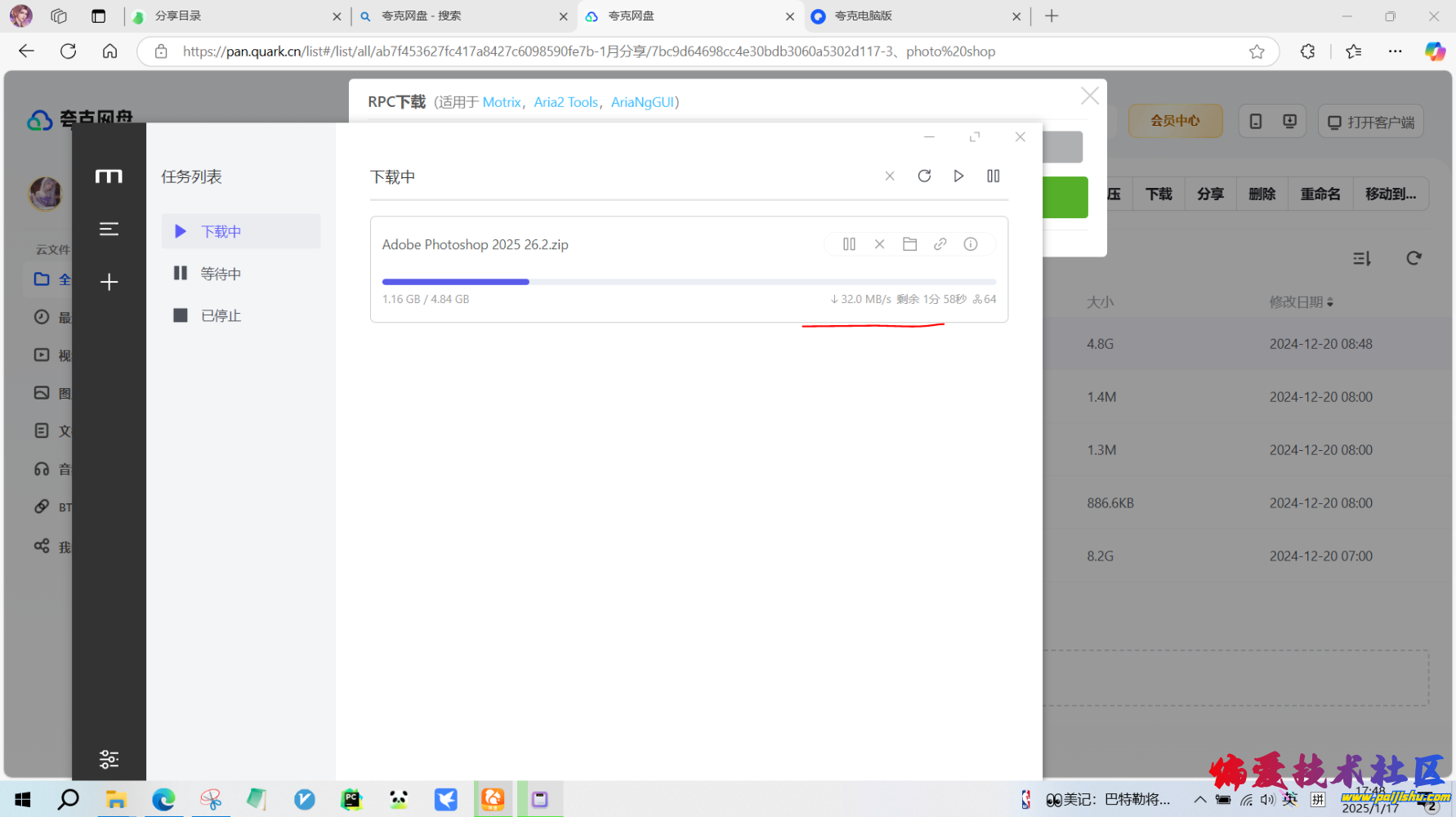The width and height of the screenshot is (1456, 817).
Task: Click the add new task plus icon
Action: coord(109,283)
